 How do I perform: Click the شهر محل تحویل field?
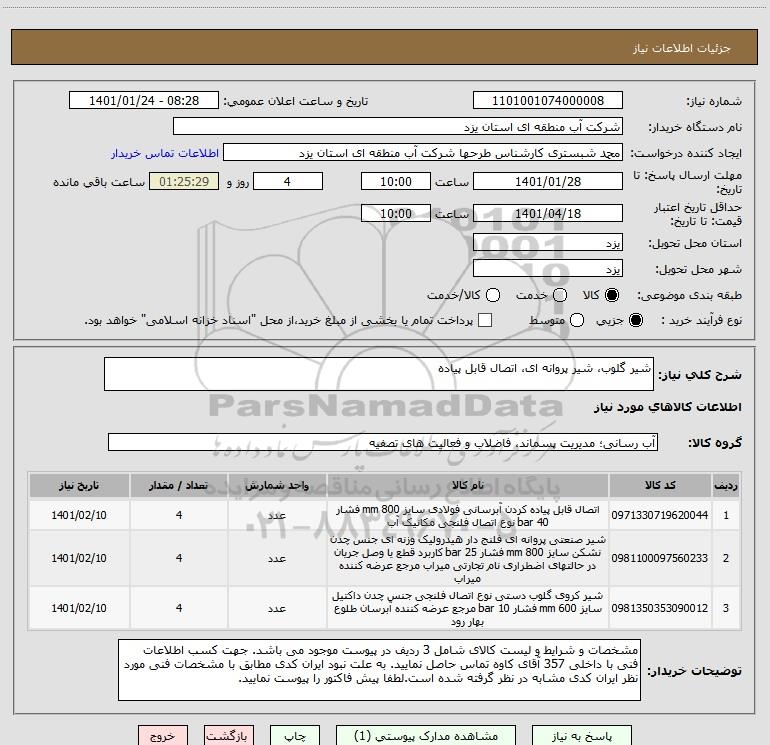pyautogui.click(x=548, y=269)
